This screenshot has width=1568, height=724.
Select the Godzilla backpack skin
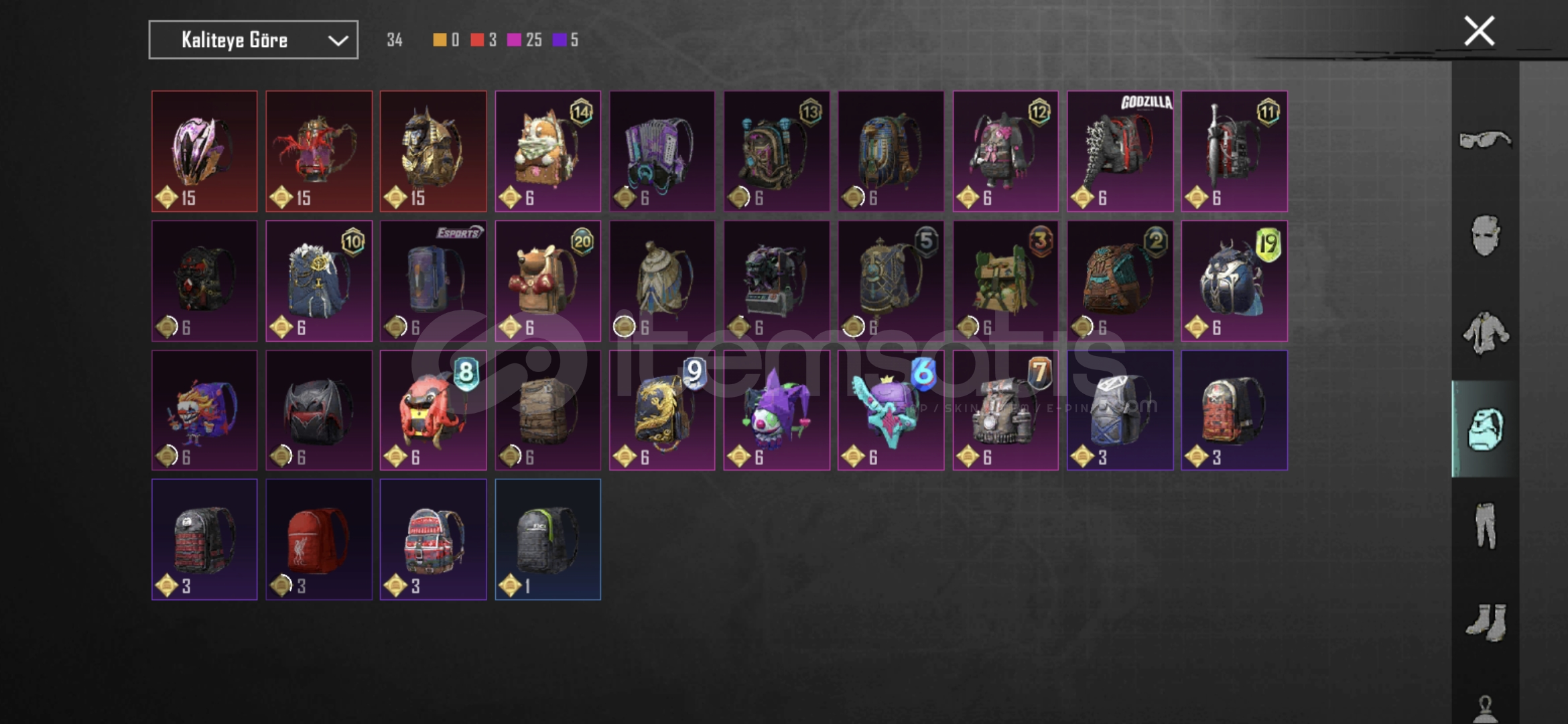[1120, 152]
